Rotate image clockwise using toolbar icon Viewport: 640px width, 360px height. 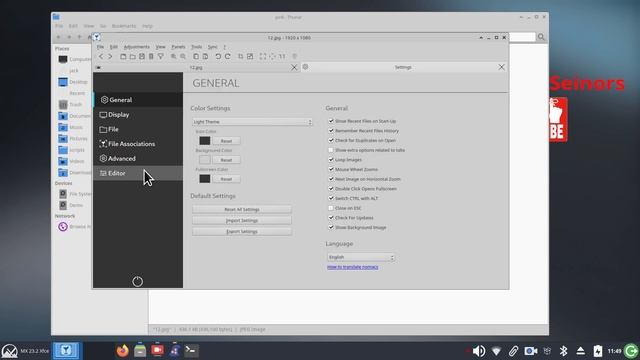[x=227, y=56]
